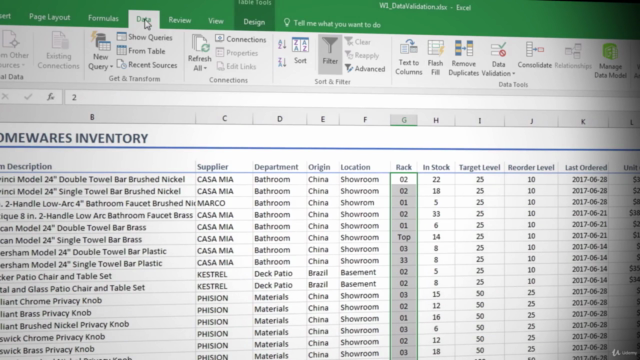Click the In Stock header cell
The width and height of the screenshot is (640, 360).
click(x=436, y=167)
